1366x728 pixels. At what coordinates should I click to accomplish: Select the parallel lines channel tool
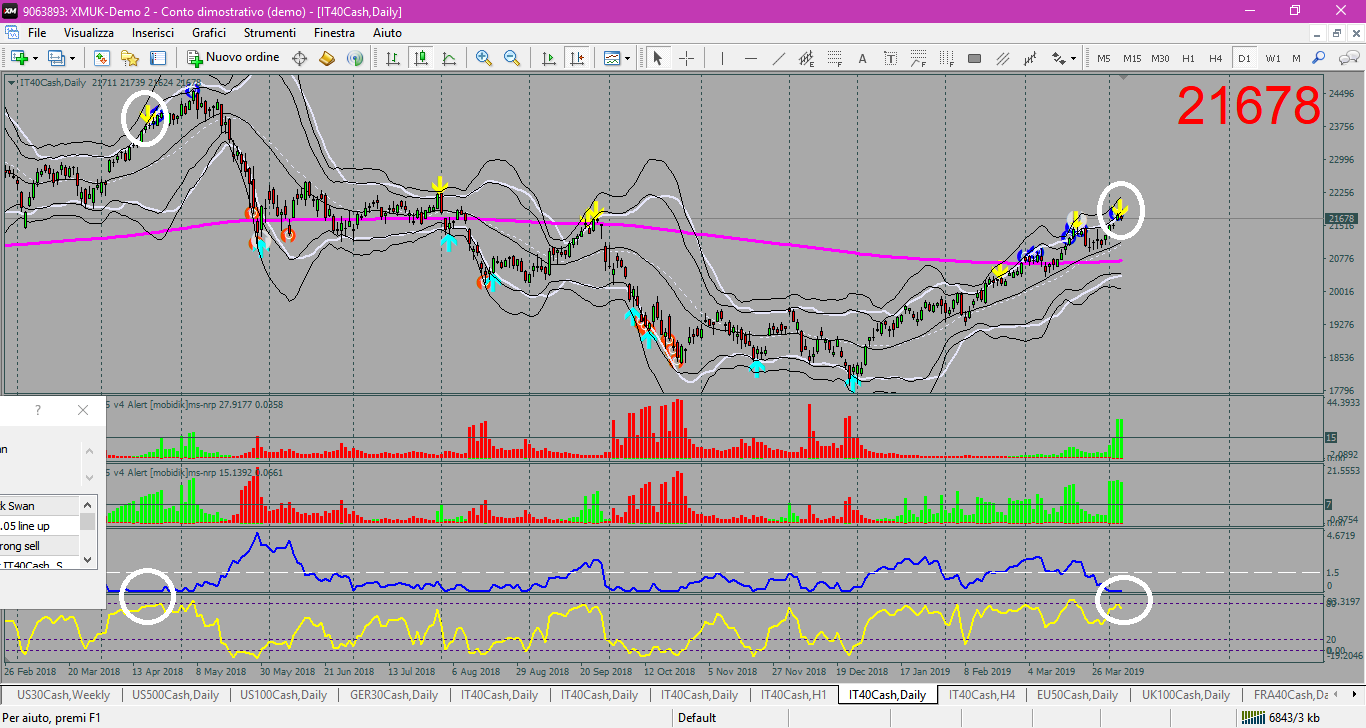(x=1002, y=58)
